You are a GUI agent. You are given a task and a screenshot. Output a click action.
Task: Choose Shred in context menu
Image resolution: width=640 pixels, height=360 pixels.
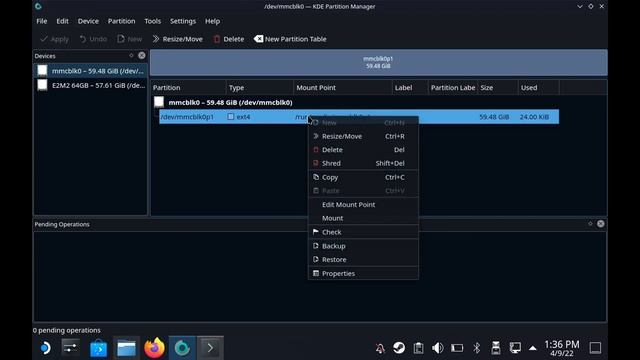[363, 163]
